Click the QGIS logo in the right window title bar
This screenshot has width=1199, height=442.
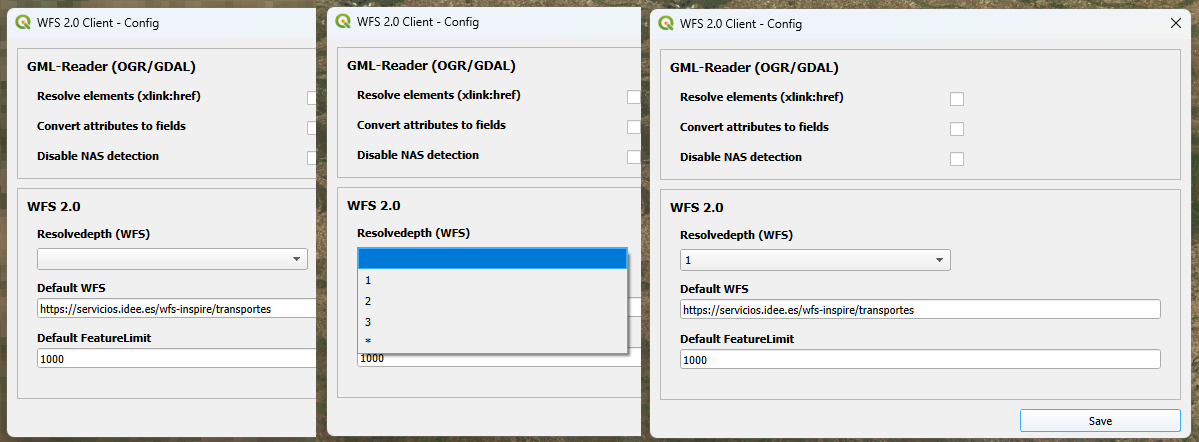click(665, 24)
